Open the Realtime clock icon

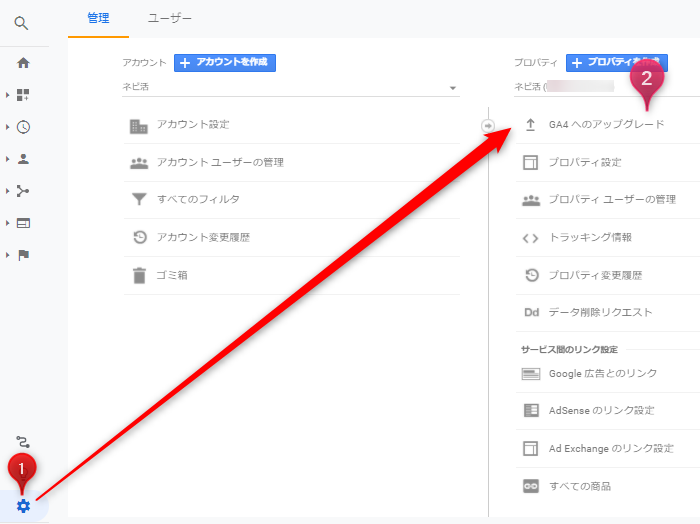coord(23,127)
